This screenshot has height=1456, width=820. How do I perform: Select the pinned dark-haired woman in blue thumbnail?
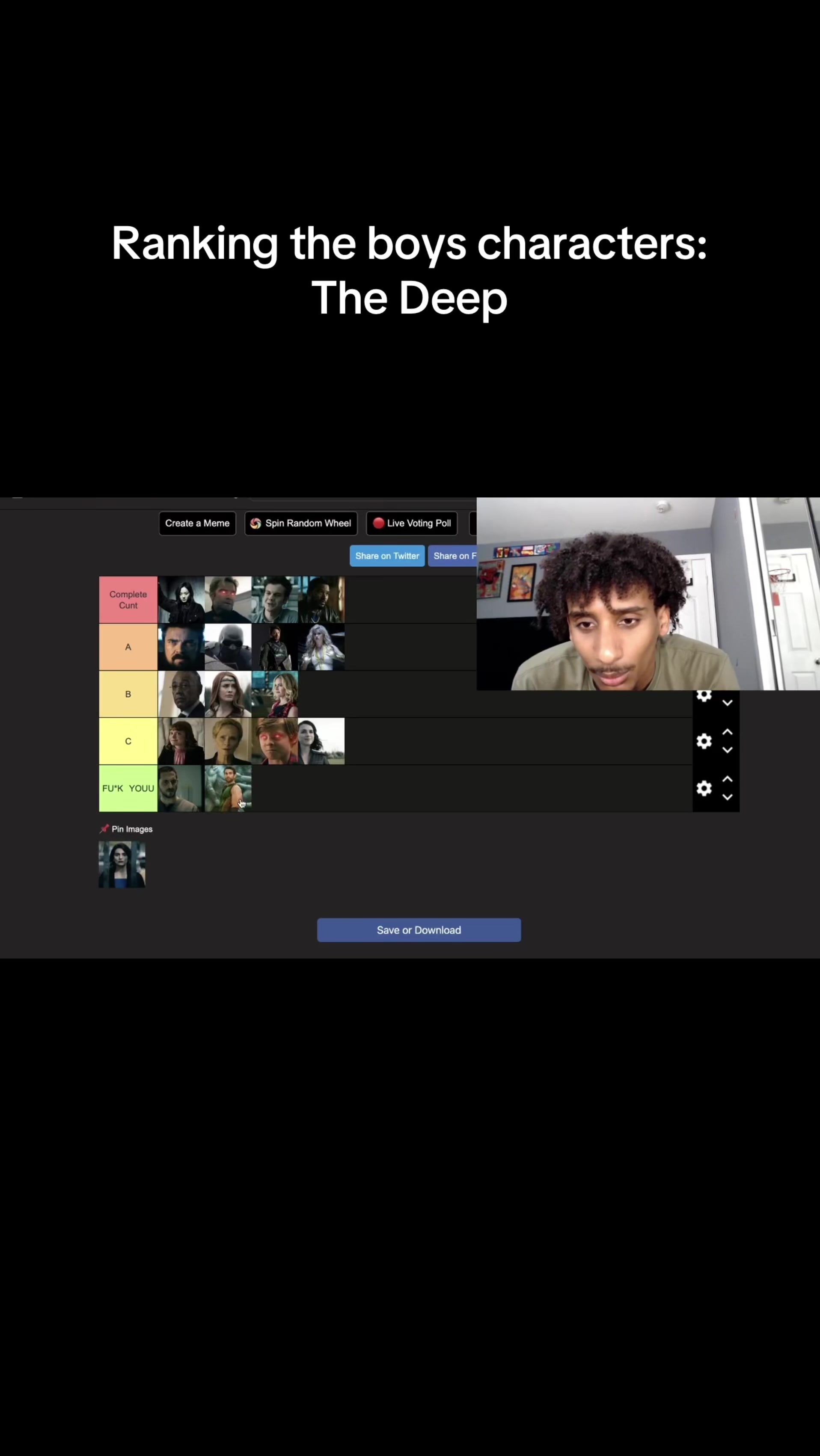(122, 864)
